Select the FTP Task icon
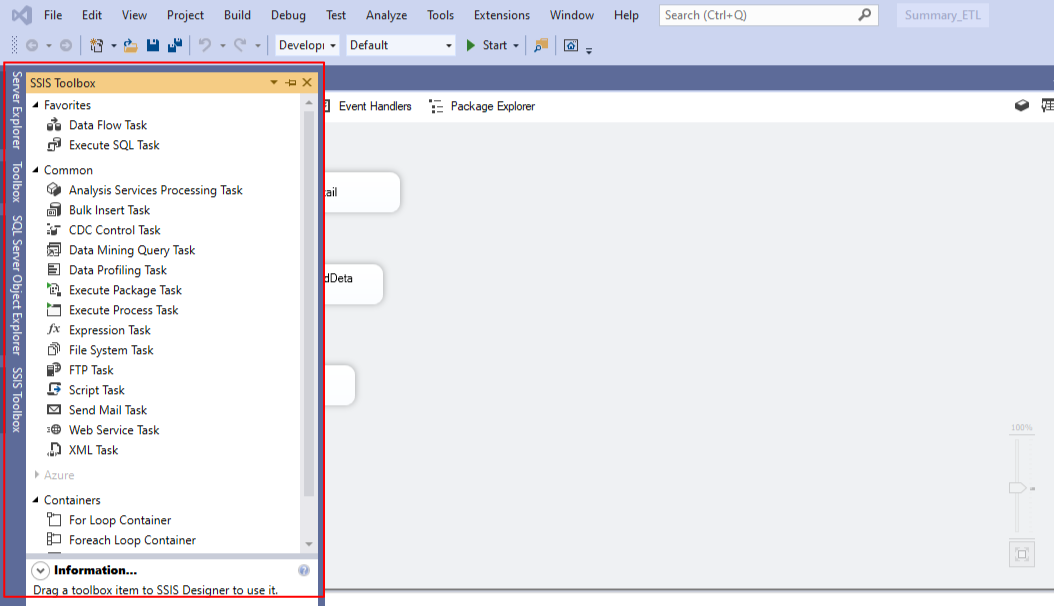1054x606 pixels. coord(54,370)
